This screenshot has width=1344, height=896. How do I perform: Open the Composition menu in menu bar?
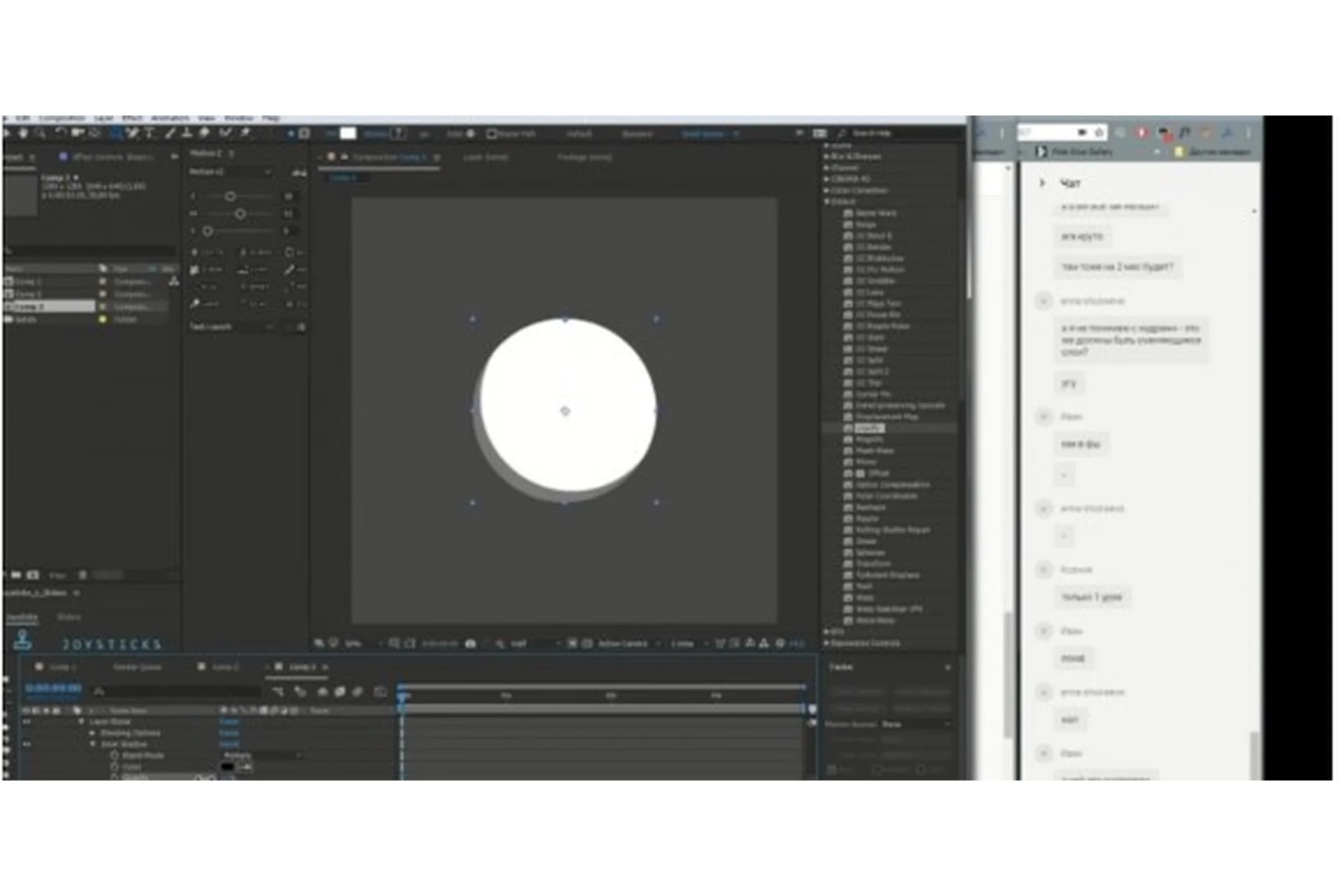(62, 118)
